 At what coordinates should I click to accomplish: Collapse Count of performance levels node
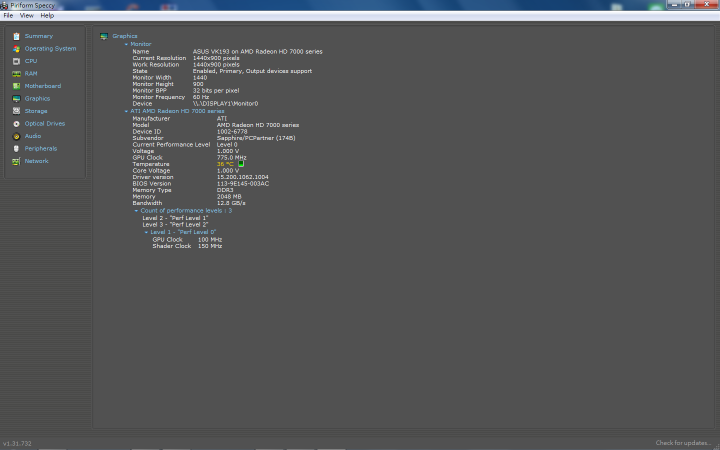point(136,211)
